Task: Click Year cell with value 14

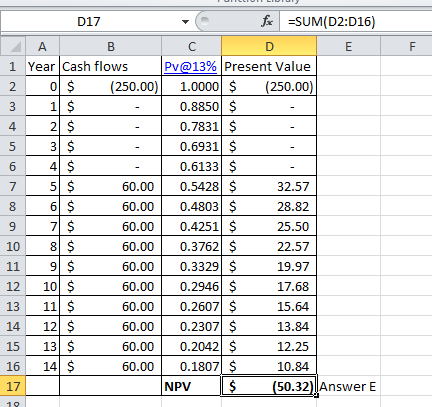Action: coord(42,366)
